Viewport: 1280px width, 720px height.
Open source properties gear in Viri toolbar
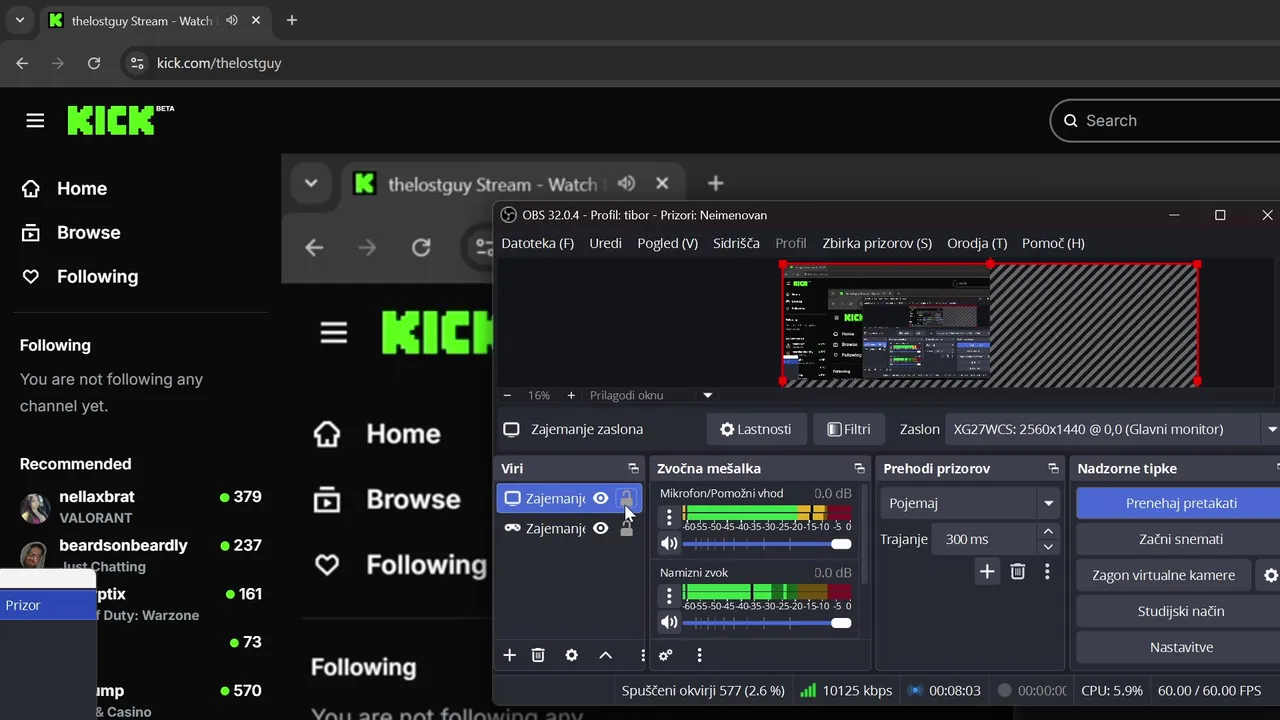pos(571,655)
